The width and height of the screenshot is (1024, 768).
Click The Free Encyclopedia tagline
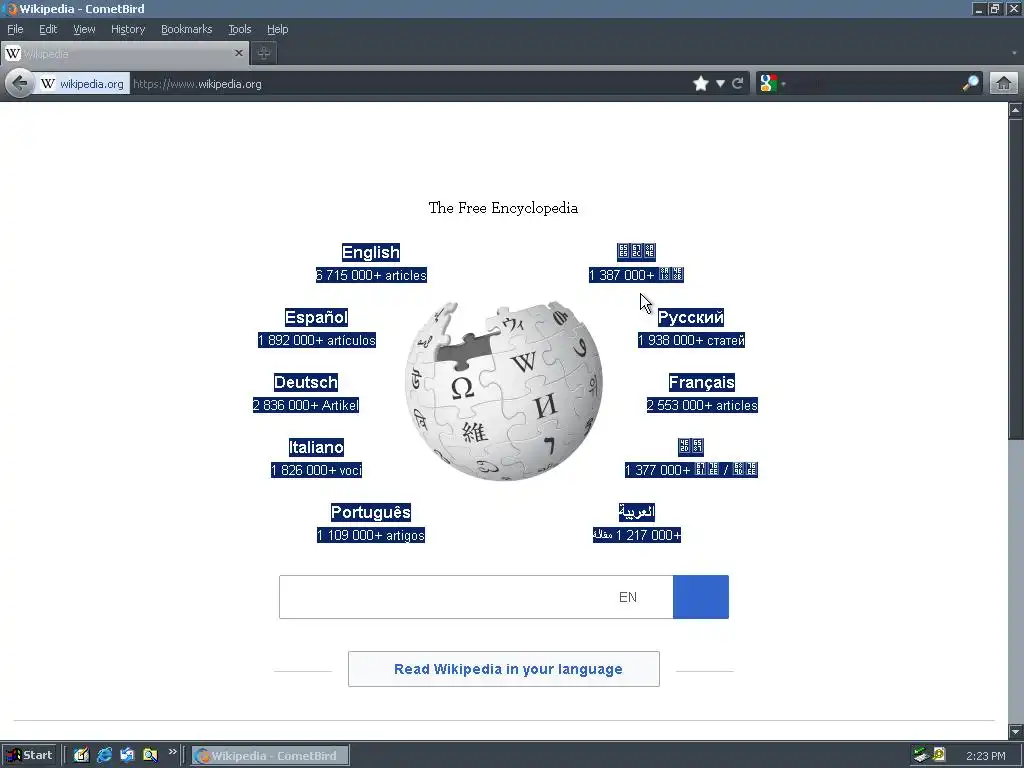click(503, 208)
